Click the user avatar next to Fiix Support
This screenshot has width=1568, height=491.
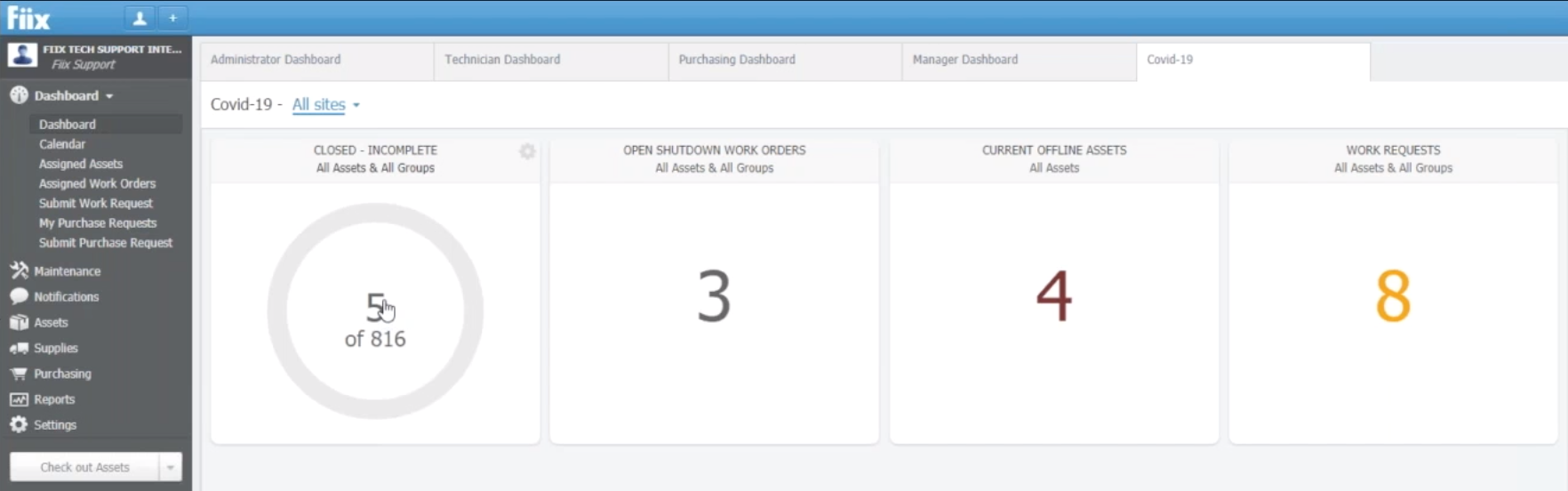[x=22, y=55]
